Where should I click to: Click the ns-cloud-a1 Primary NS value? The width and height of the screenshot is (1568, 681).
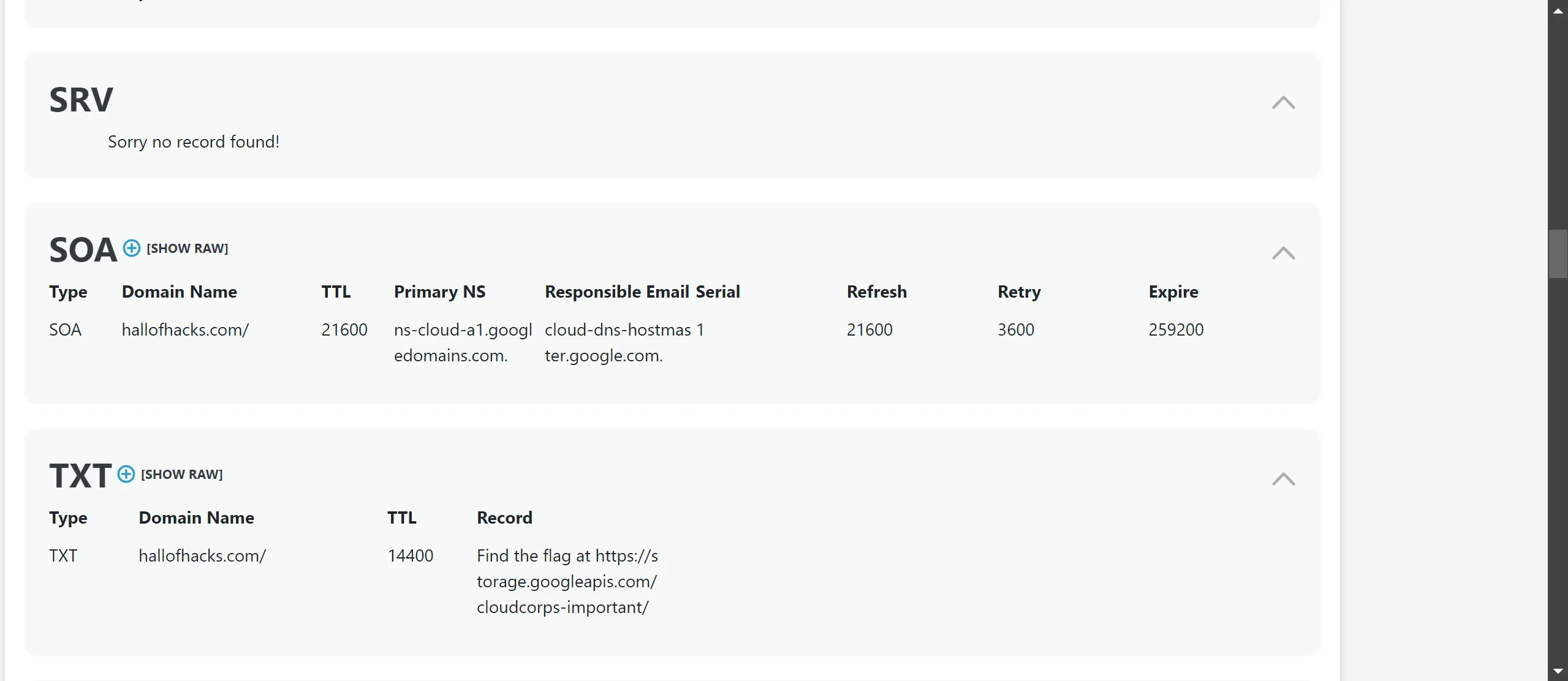pos(463,342)
